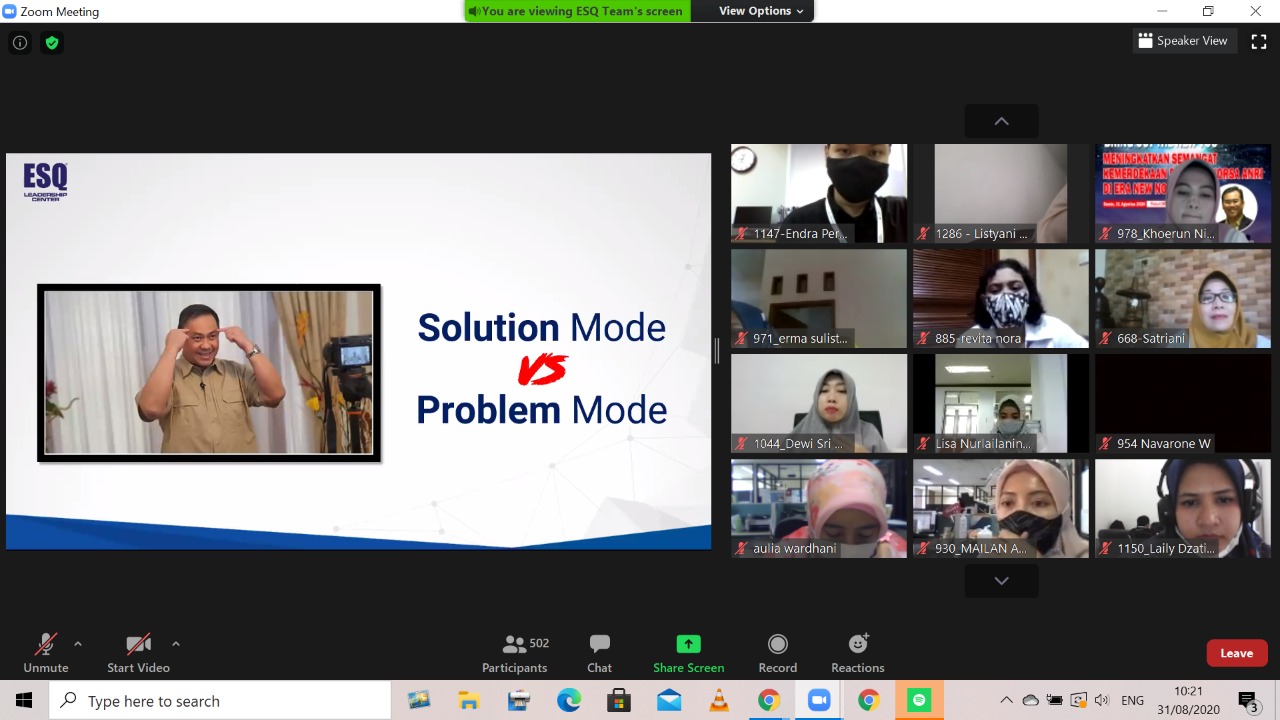Image resolution: width=1280 pixels, height=720 pixels.
Task: Open the Participants panel
Action: click(514, 653)
